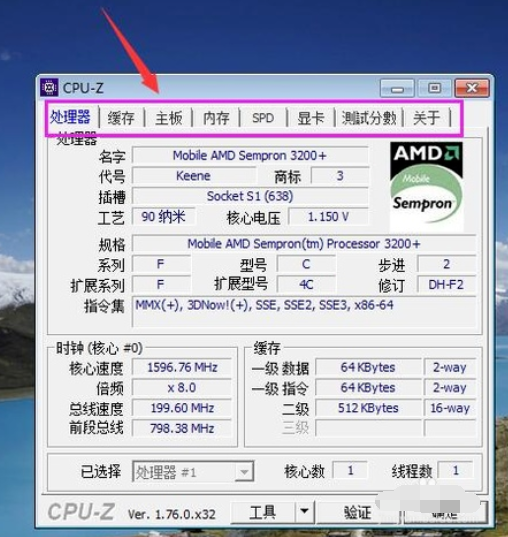Viewport: 508px width, 537px height.
Task: Click the core speed value 1596.76 MHz
Action: [182, 367]
